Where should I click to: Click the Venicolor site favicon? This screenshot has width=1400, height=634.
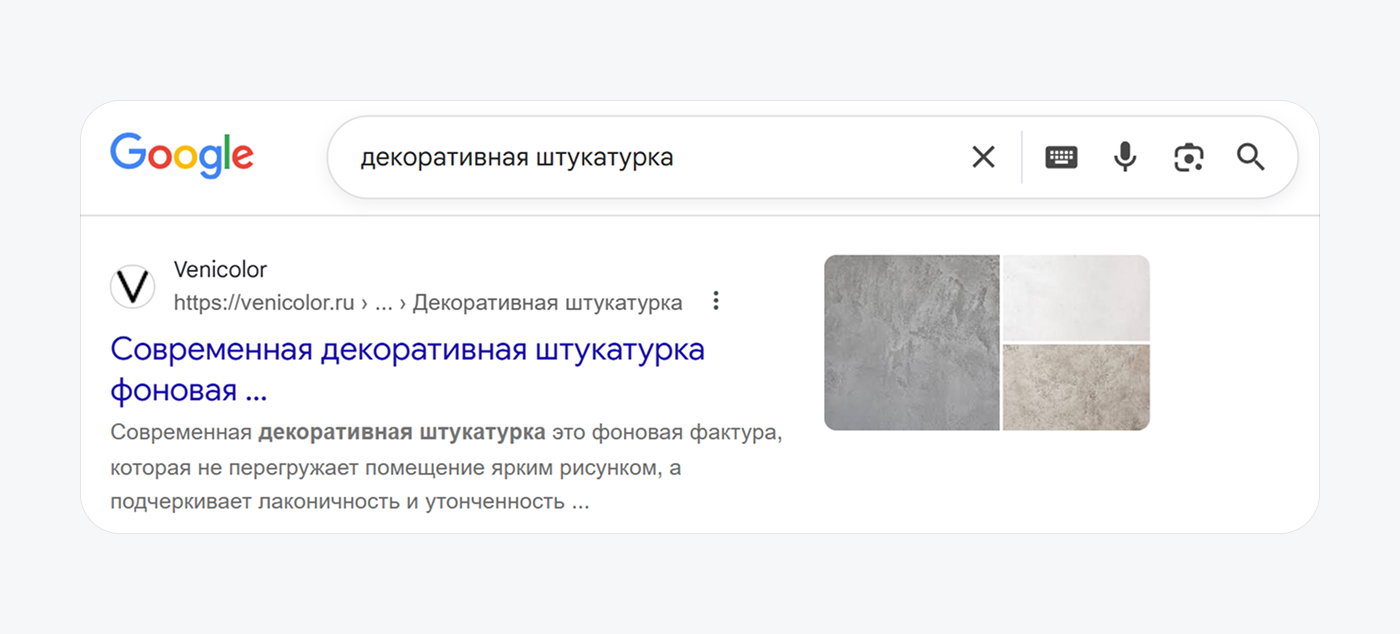pos(132,286)
